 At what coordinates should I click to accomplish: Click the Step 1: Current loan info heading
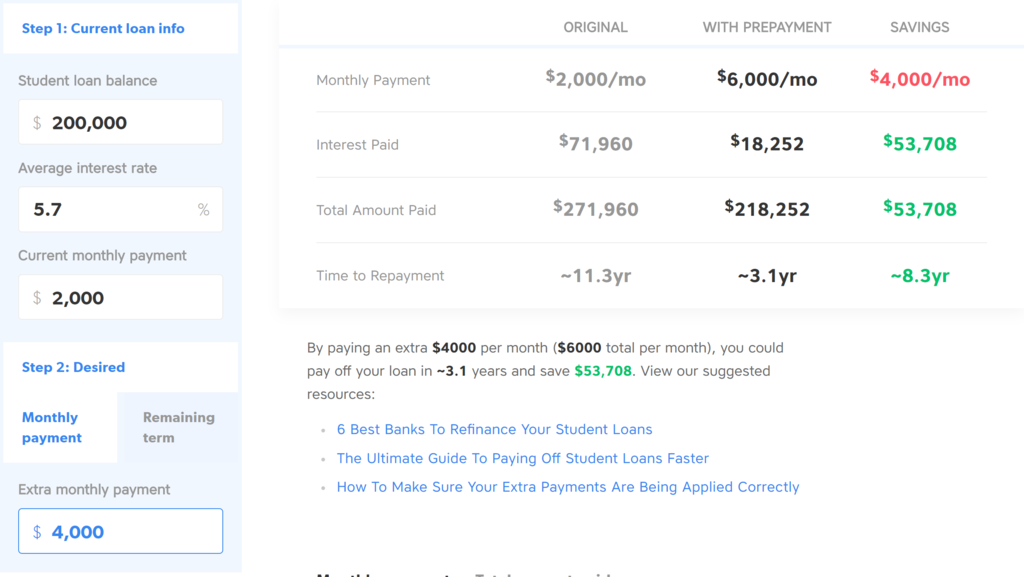point(103,29)
